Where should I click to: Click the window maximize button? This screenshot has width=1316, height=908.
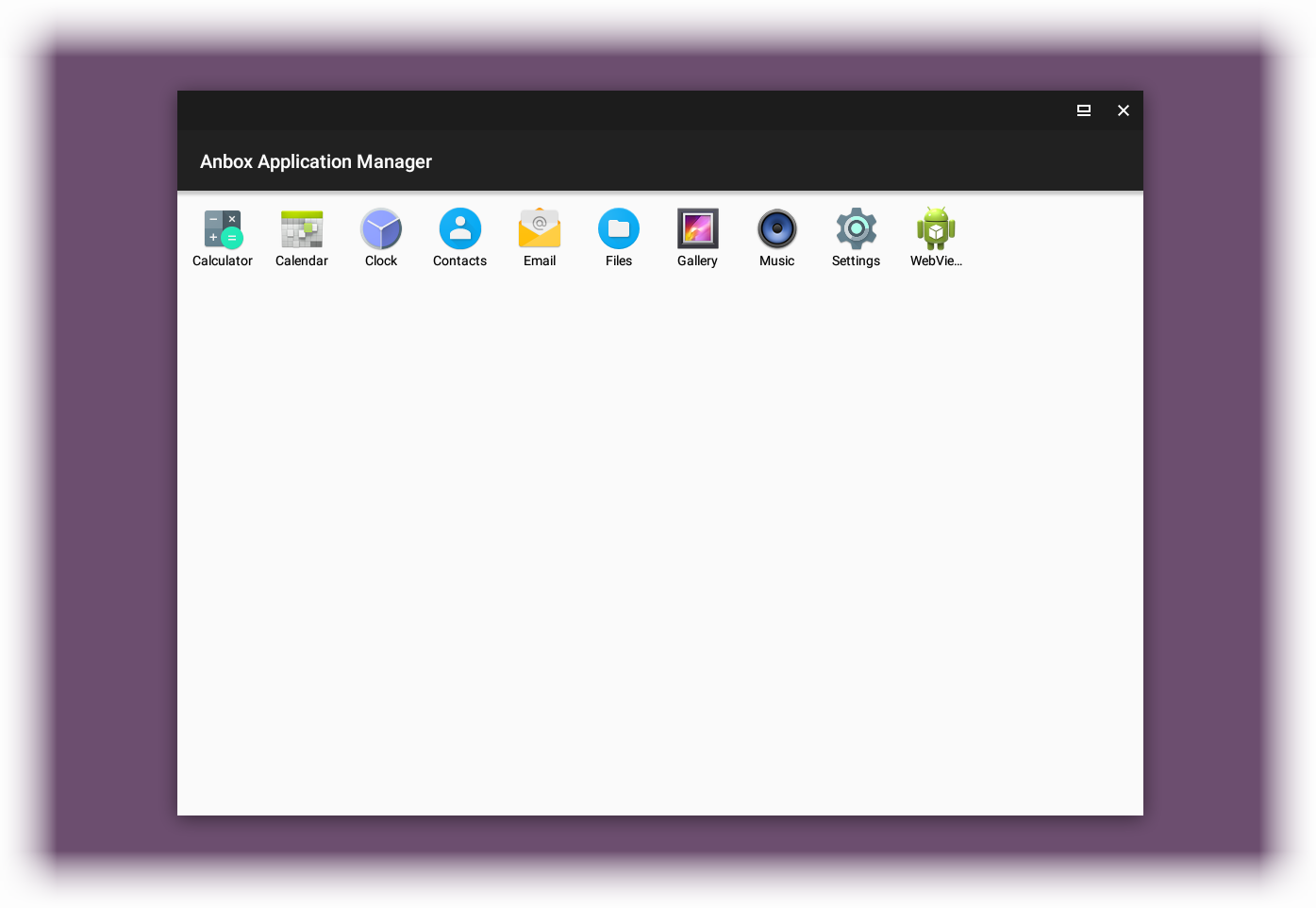click(1084, 110)
